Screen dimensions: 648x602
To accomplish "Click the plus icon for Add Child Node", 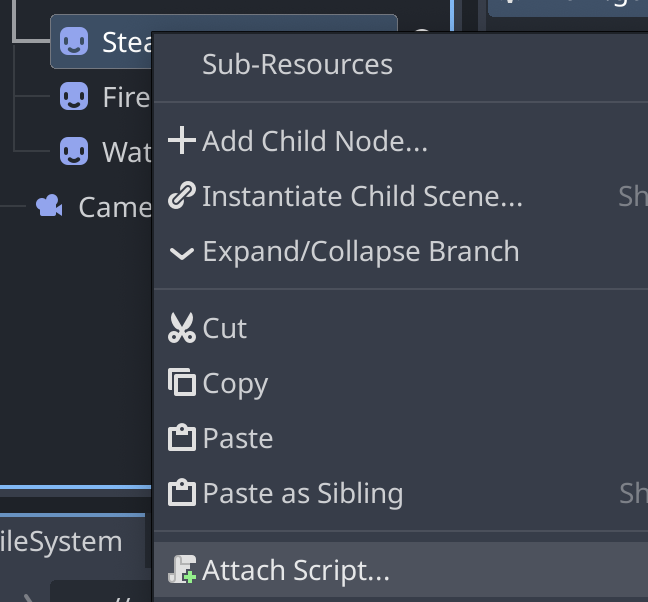I will (182, 141).
